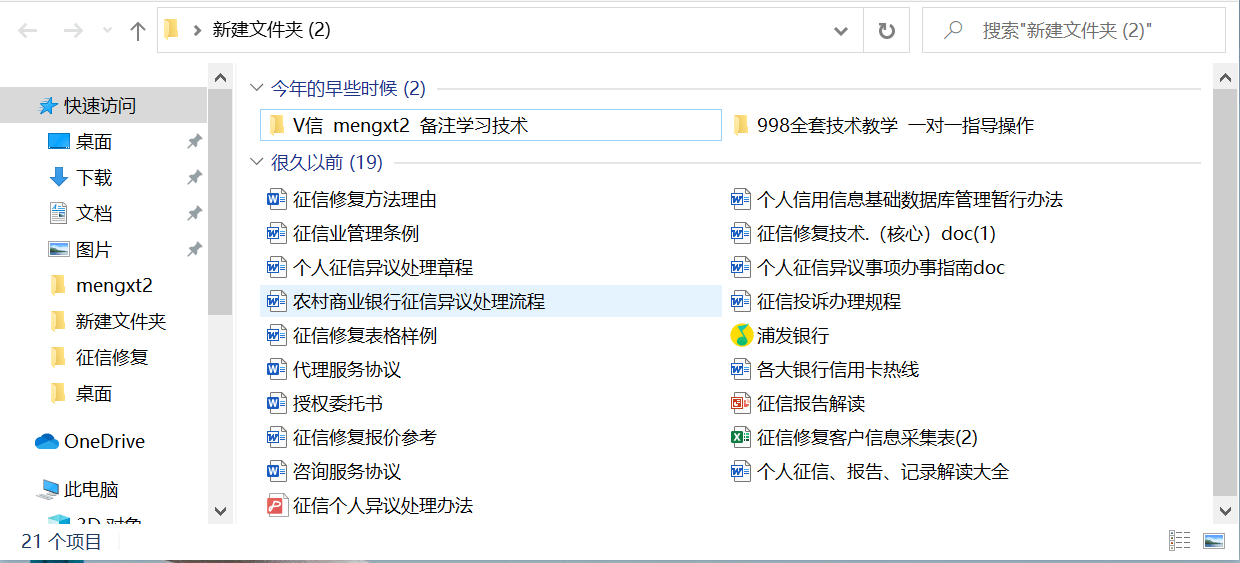The width and height of the screenshot is (1240, 563).
Task: Click the Refresh button beside address bar
Action: pyautogui.click(x=886, y=31)
